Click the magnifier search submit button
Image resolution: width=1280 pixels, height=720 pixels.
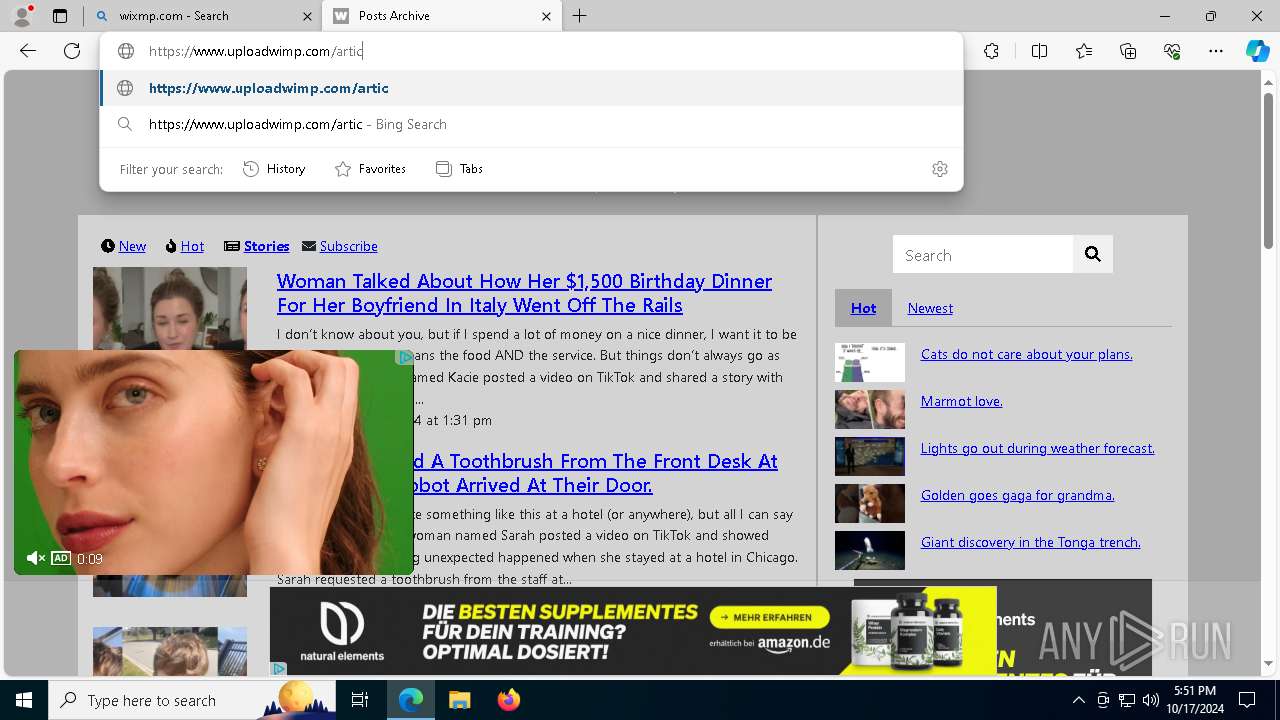pyautogui.click(x=1093, y=255)
